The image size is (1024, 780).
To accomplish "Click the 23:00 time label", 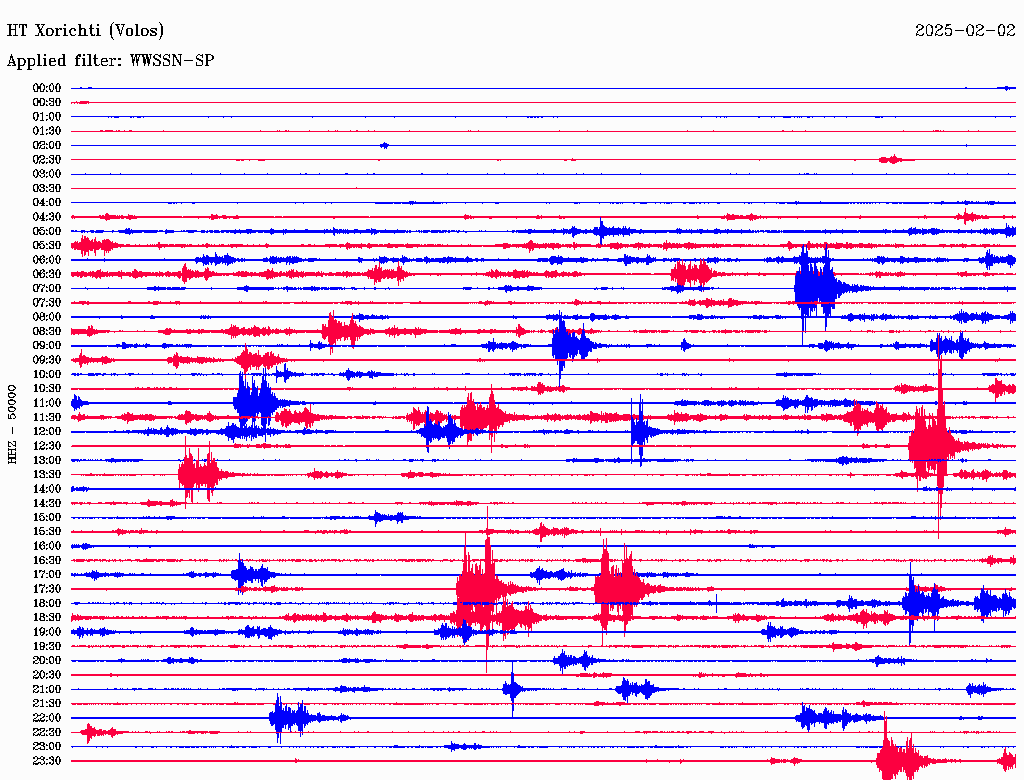I will pos(47,747).
